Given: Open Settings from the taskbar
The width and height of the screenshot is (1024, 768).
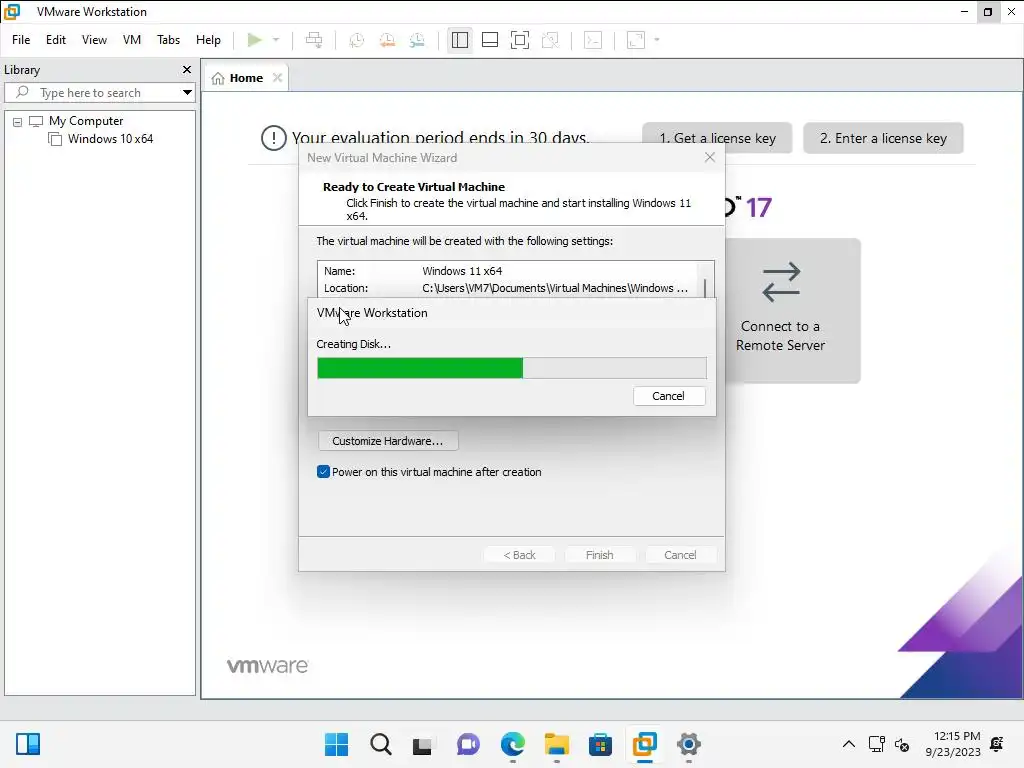Looking at the screenshot, I should tap(688, 744).
